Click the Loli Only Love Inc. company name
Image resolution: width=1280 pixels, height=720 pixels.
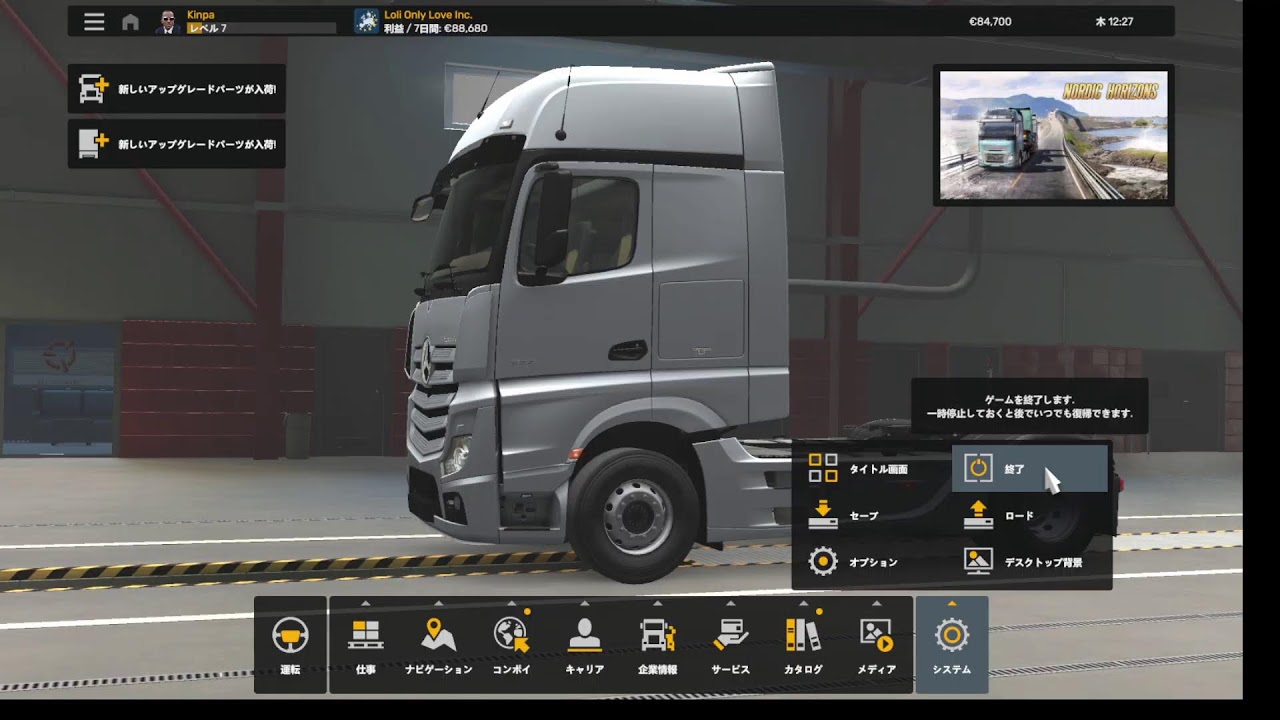(428, 15)
